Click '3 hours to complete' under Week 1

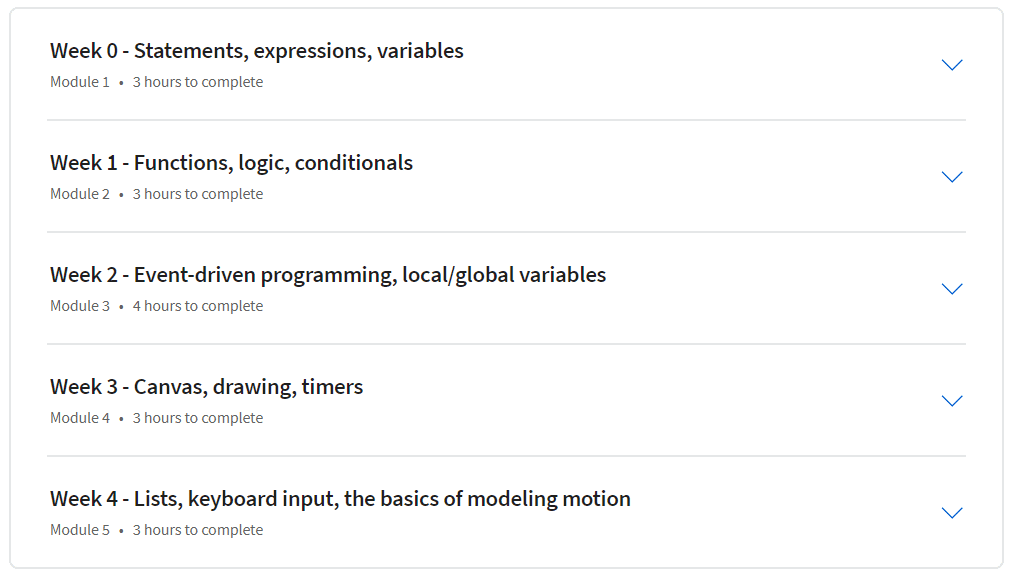coord(198,194)
